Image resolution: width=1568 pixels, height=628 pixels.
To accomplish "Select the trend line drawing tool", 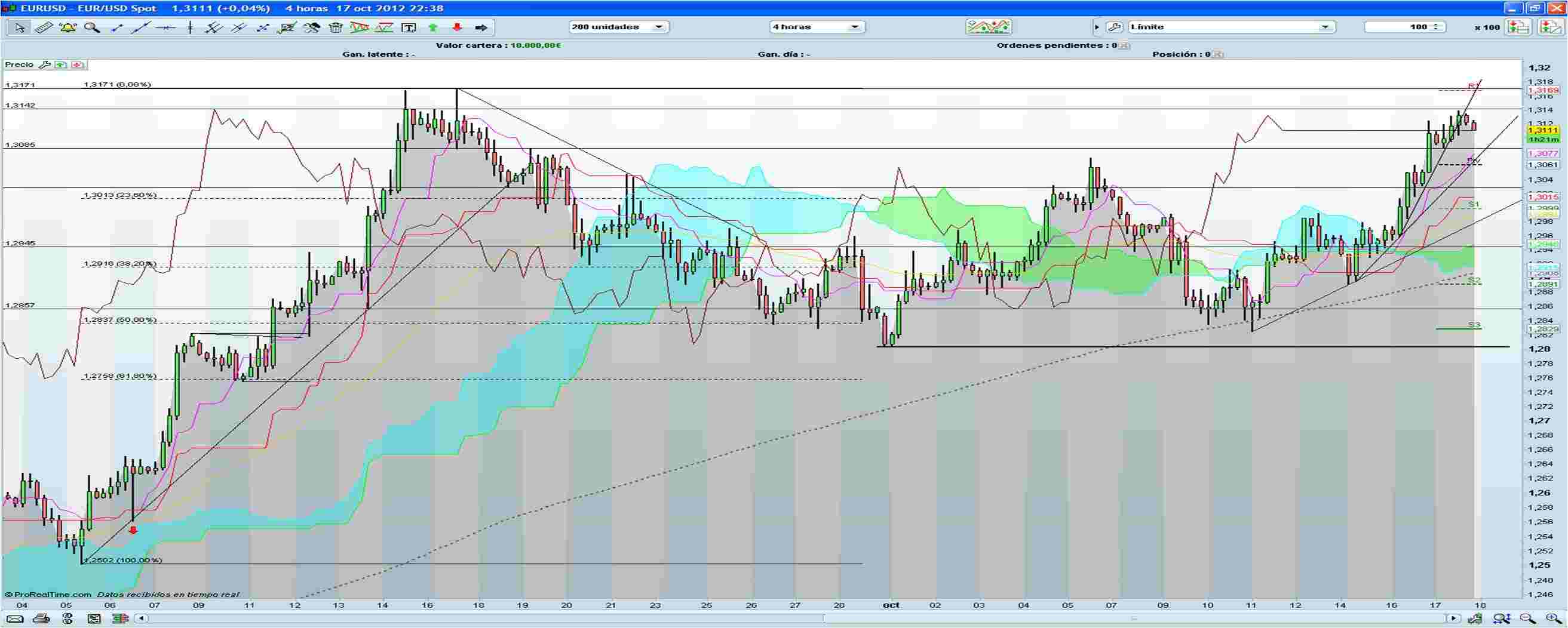I will 140,27.
